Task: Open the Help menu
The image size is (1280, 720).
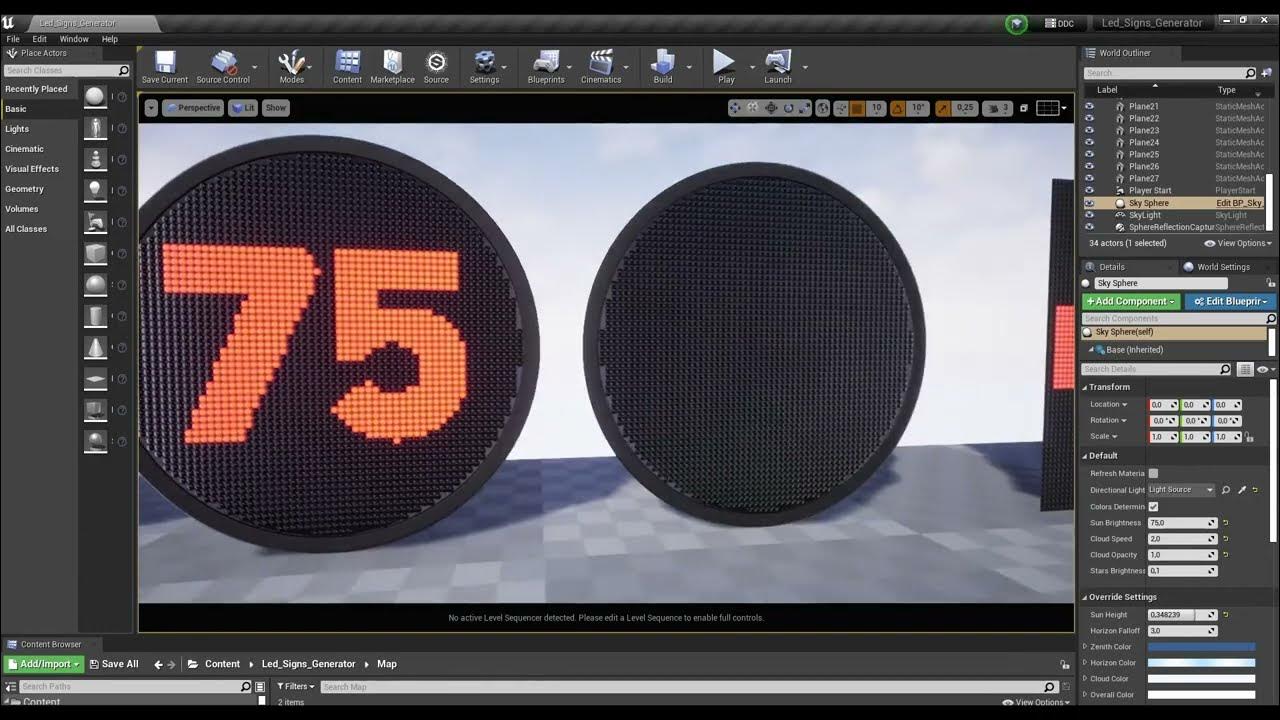Action: pyautogui.click(x=109, y=39)
